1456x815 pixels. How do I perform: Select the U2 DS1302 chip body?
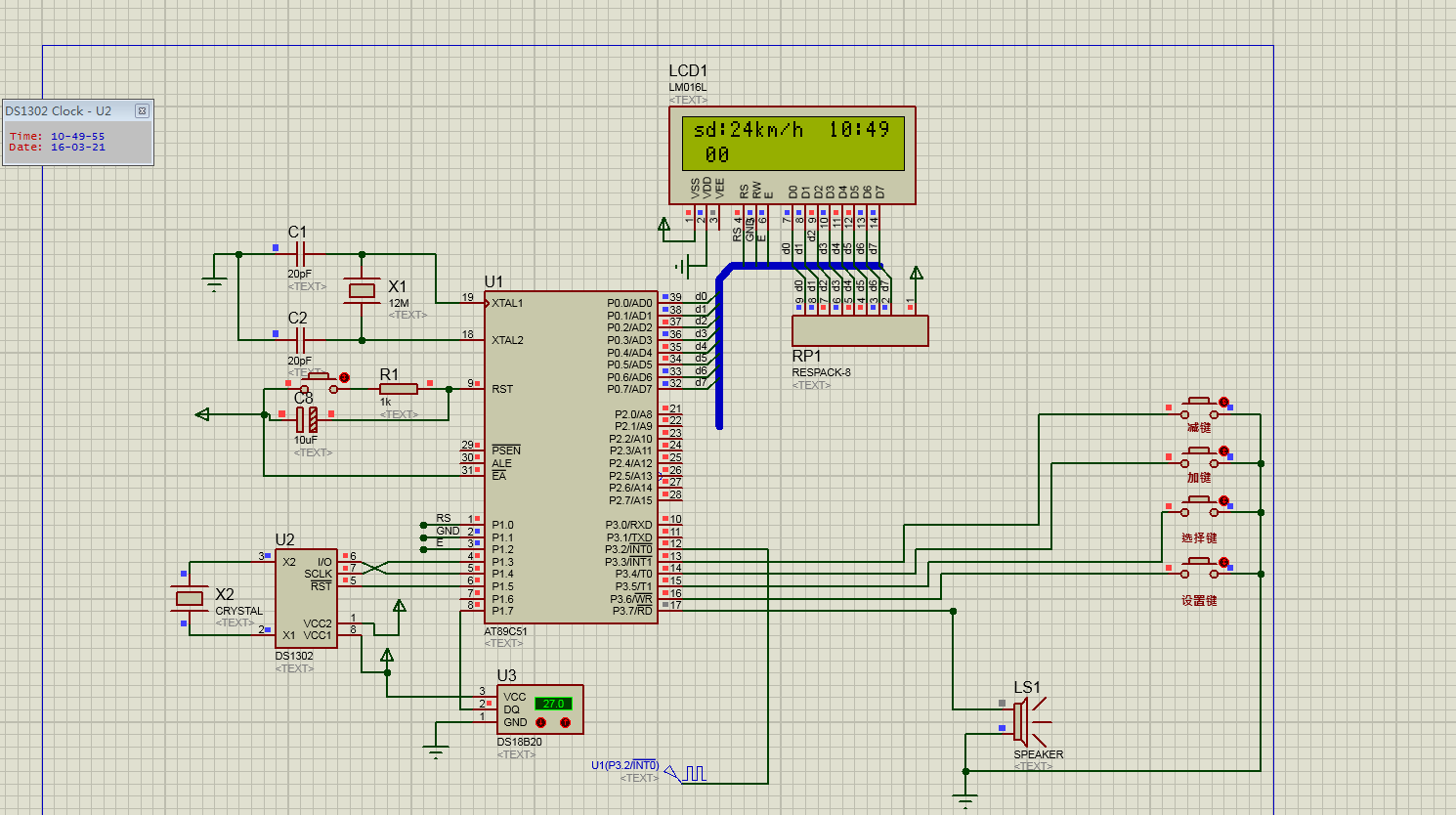click(x=306, y=598)
